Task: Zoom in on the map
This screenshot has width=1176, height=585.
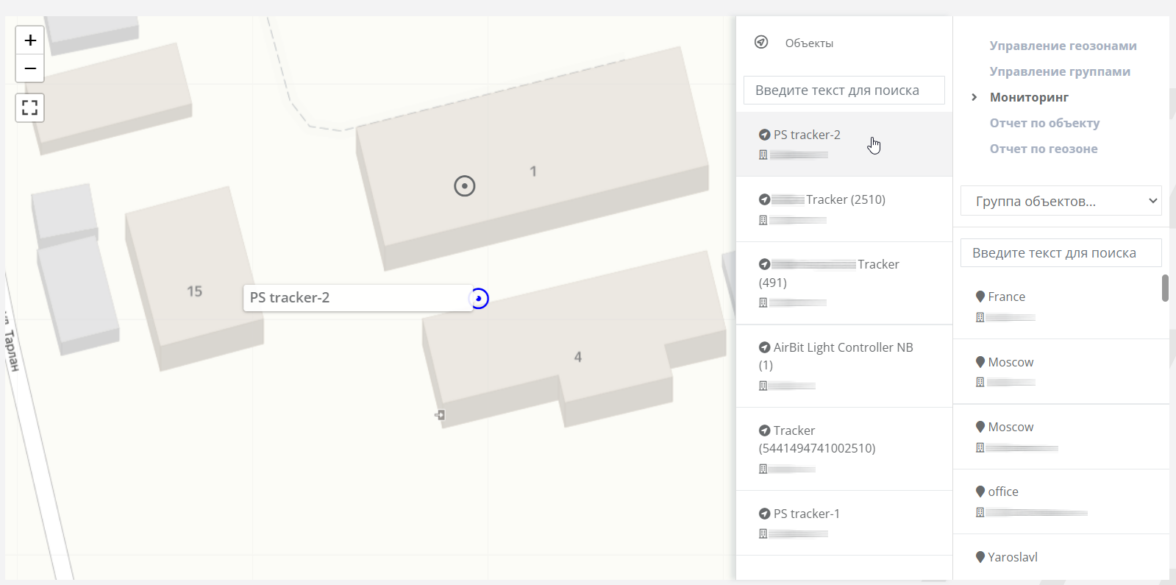Action: [x=30, y=41]
